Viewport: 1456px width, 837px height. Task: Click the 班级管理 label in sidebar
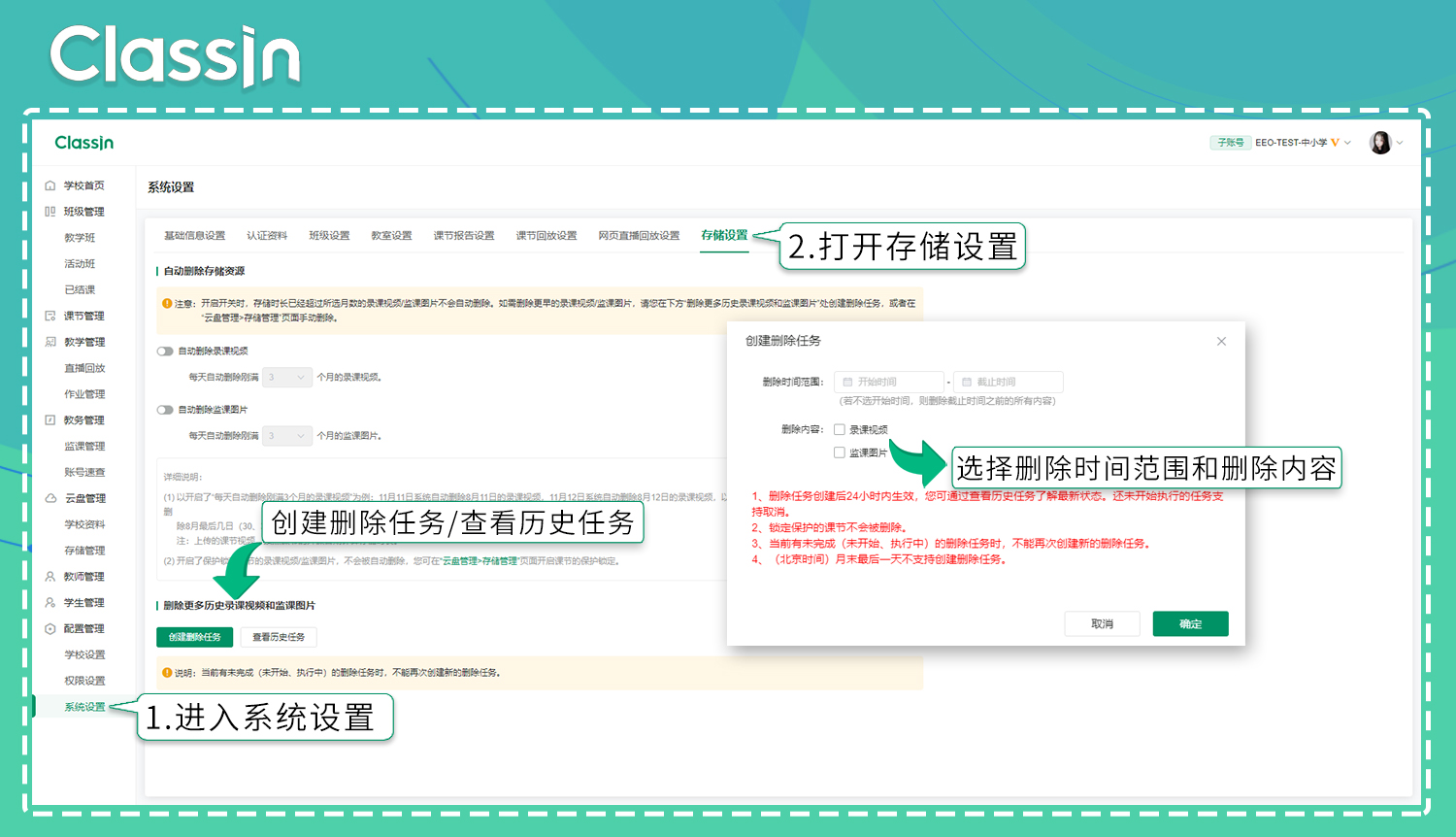point(84,212)
